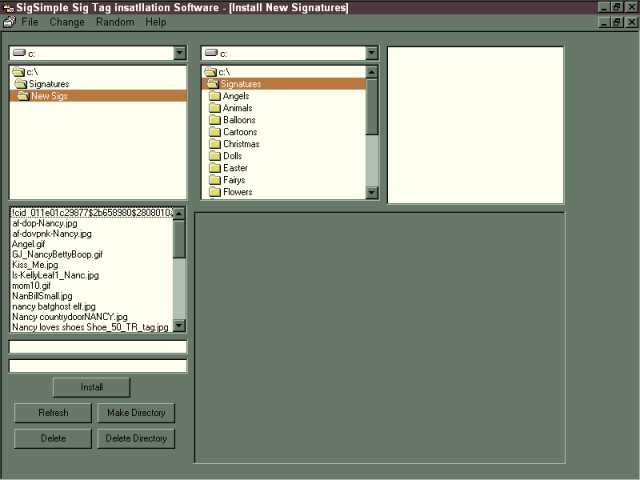
Task: Select GJ_NancyBettyBoop.gif file
Action: coord(57,255)
